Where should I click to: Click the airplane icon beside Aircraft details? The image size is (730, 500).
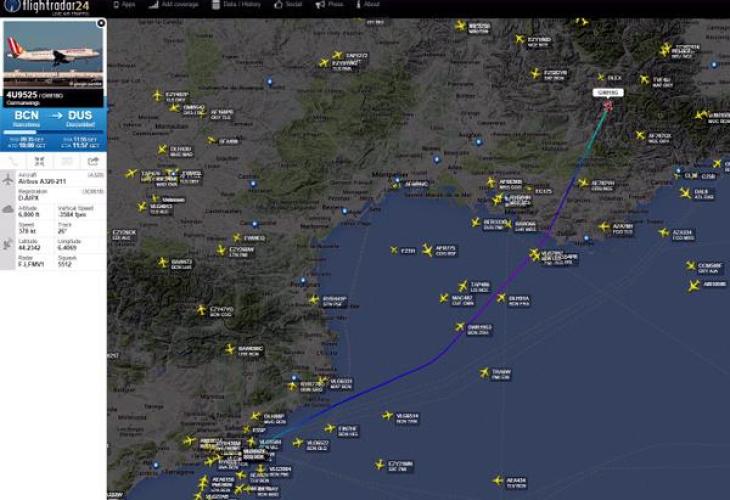[8, 178]
